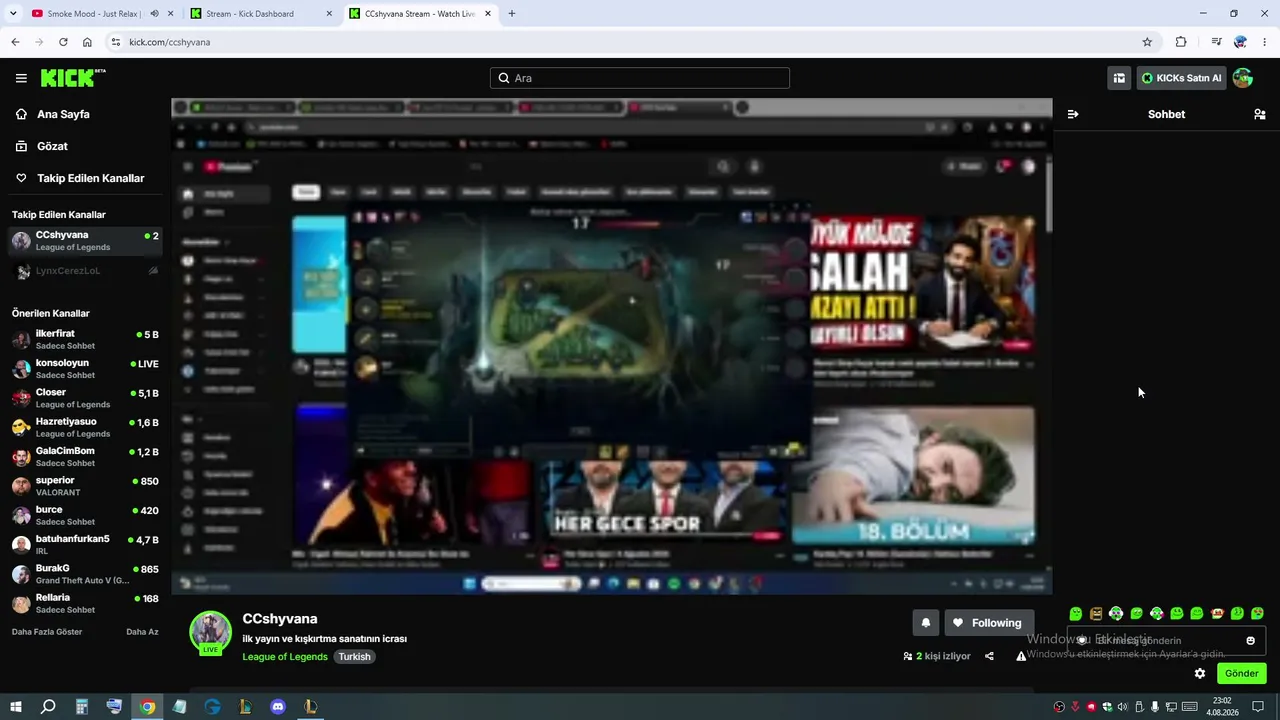Open recommended channel GalaCimBom

coord(85,457)
